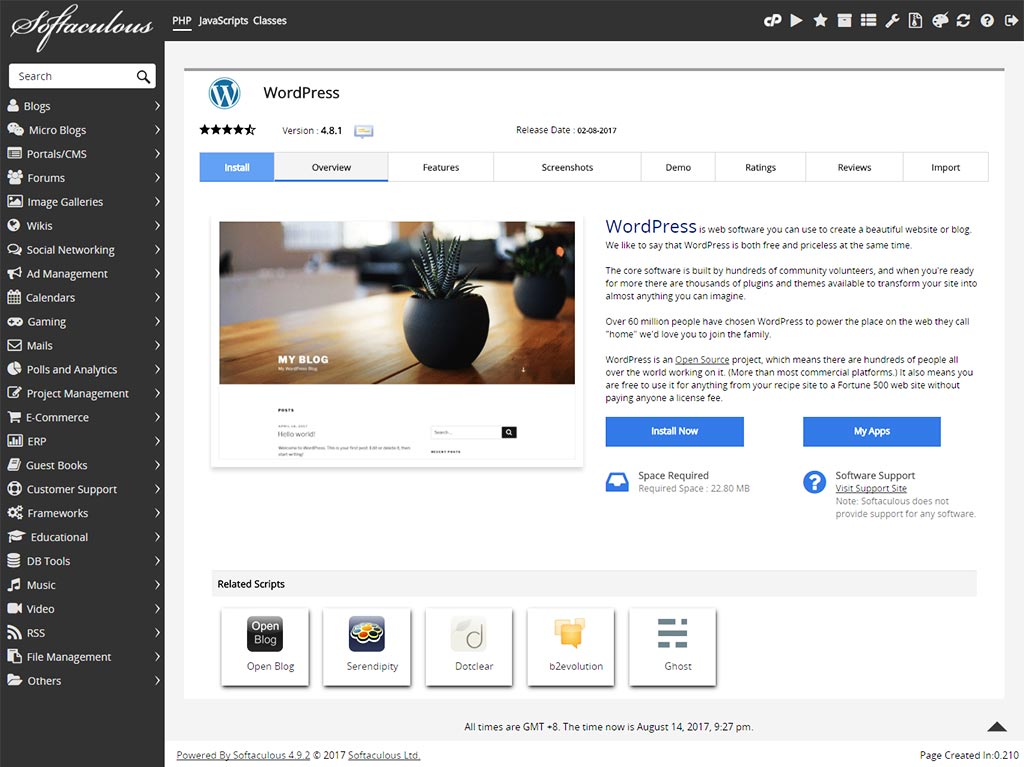Screen dimensions: 1024x767
Task: Switch to the Import tab
Action: click(x=946, y=167)
